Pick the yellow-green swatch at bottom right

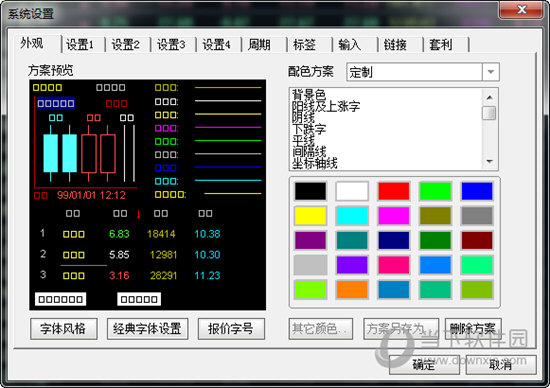pos(477,289)
